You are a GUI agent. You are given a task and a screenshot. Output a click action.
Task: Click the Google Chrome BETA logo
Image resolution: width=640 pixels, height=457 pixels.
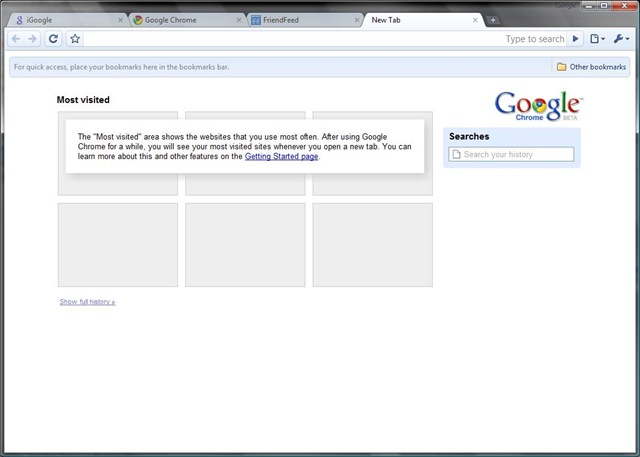(538, 106)
